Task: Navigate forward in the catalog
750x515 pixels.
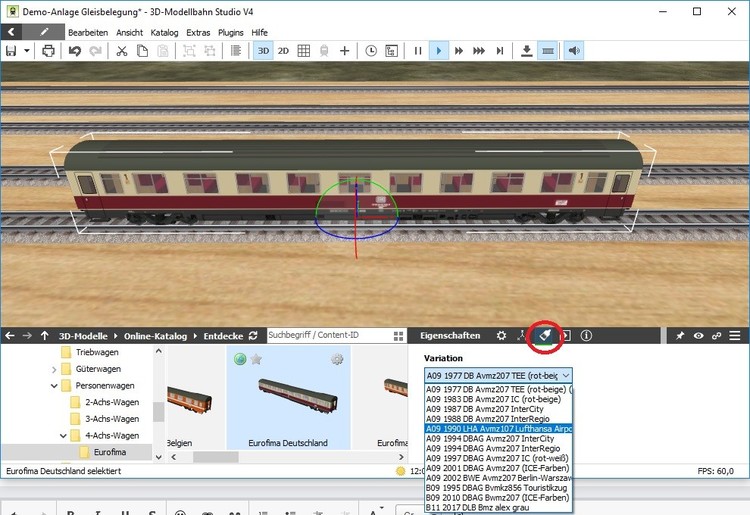Action: (27, 336)
